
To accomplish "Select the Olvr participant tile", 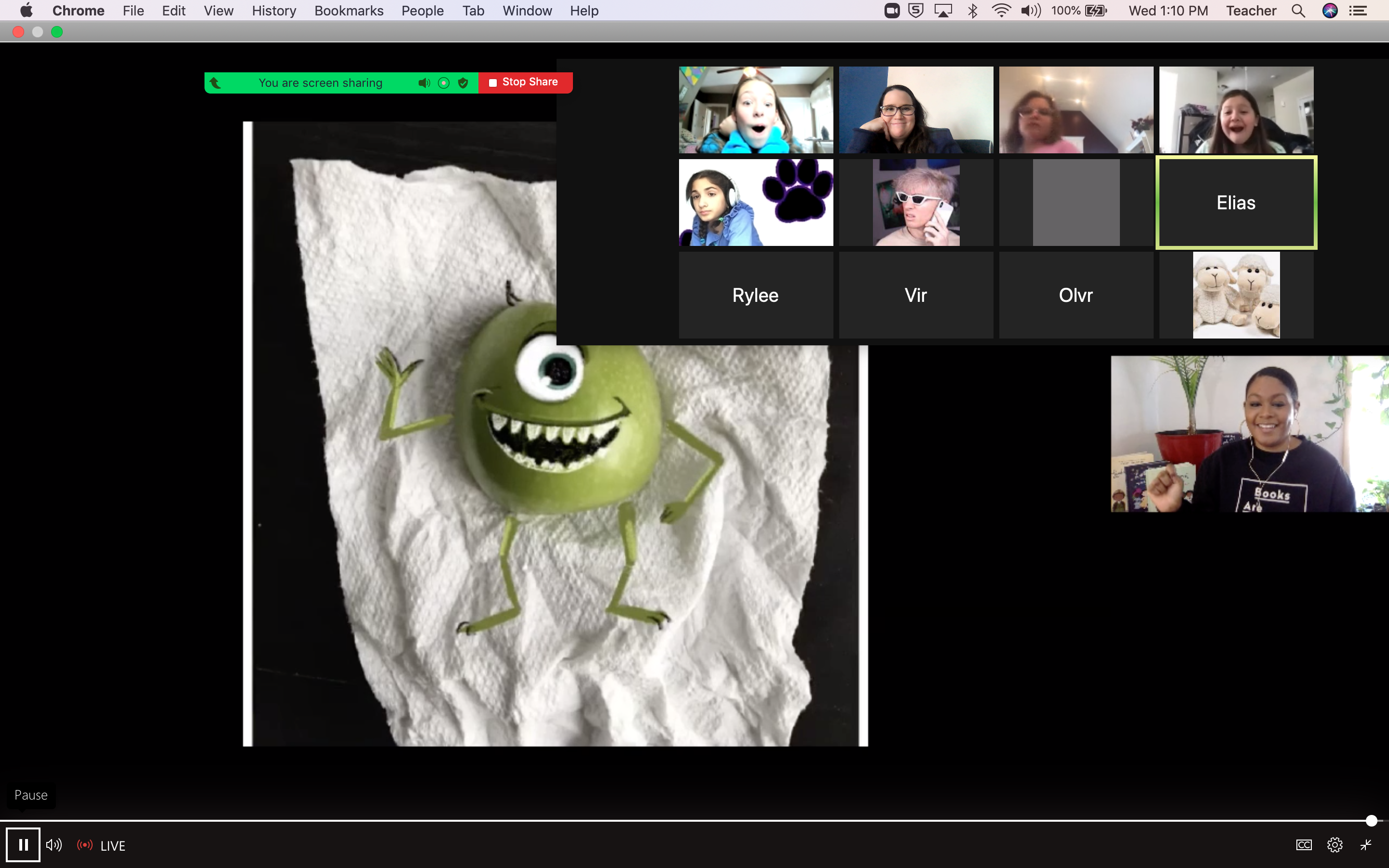I will point(1076,295).
